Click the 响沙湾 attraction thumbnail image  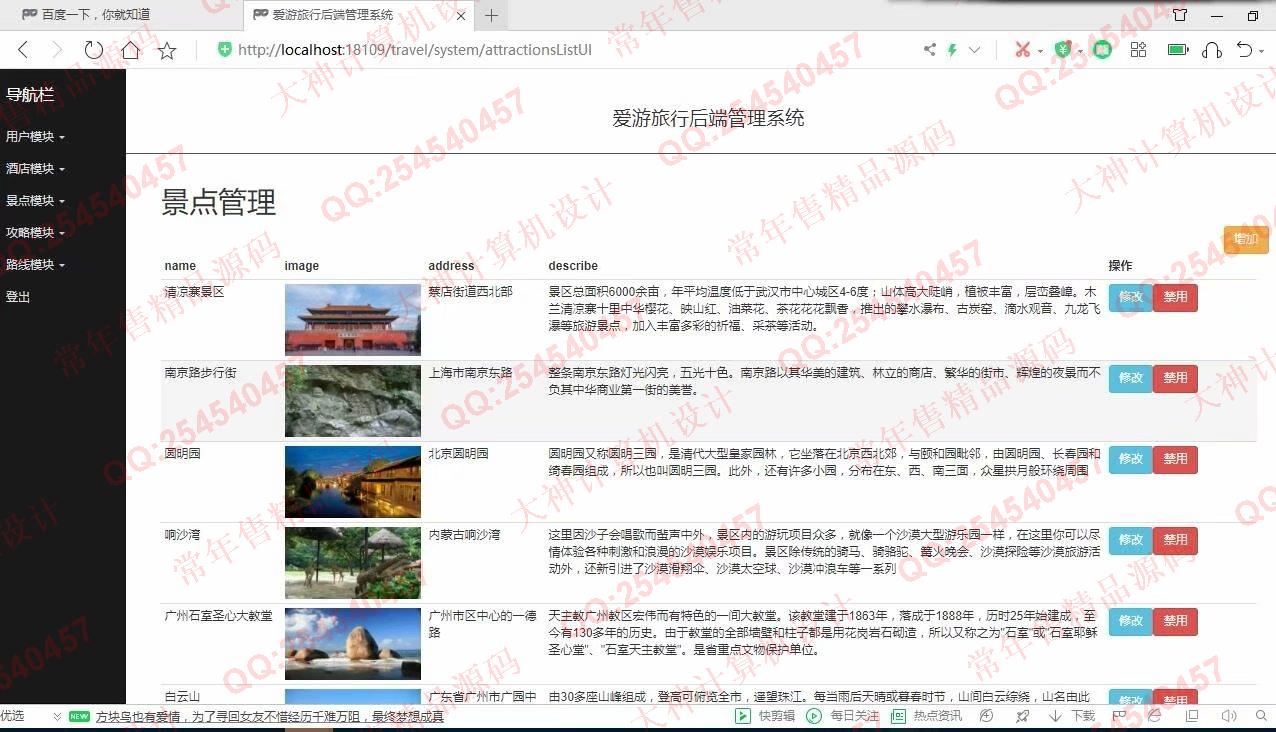[x=352, y=563]
